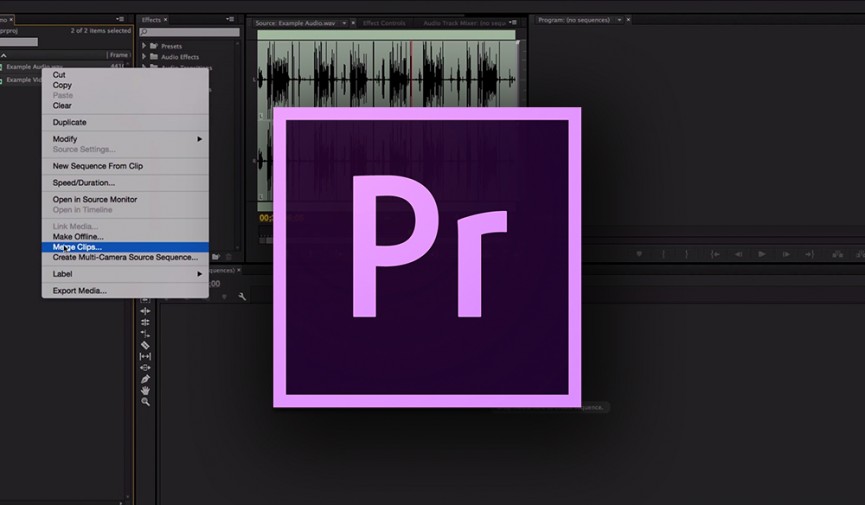Viewport: 865px width, 505px height.
Task: Switch to the Effects tab
Action: [x=151, y=20]
